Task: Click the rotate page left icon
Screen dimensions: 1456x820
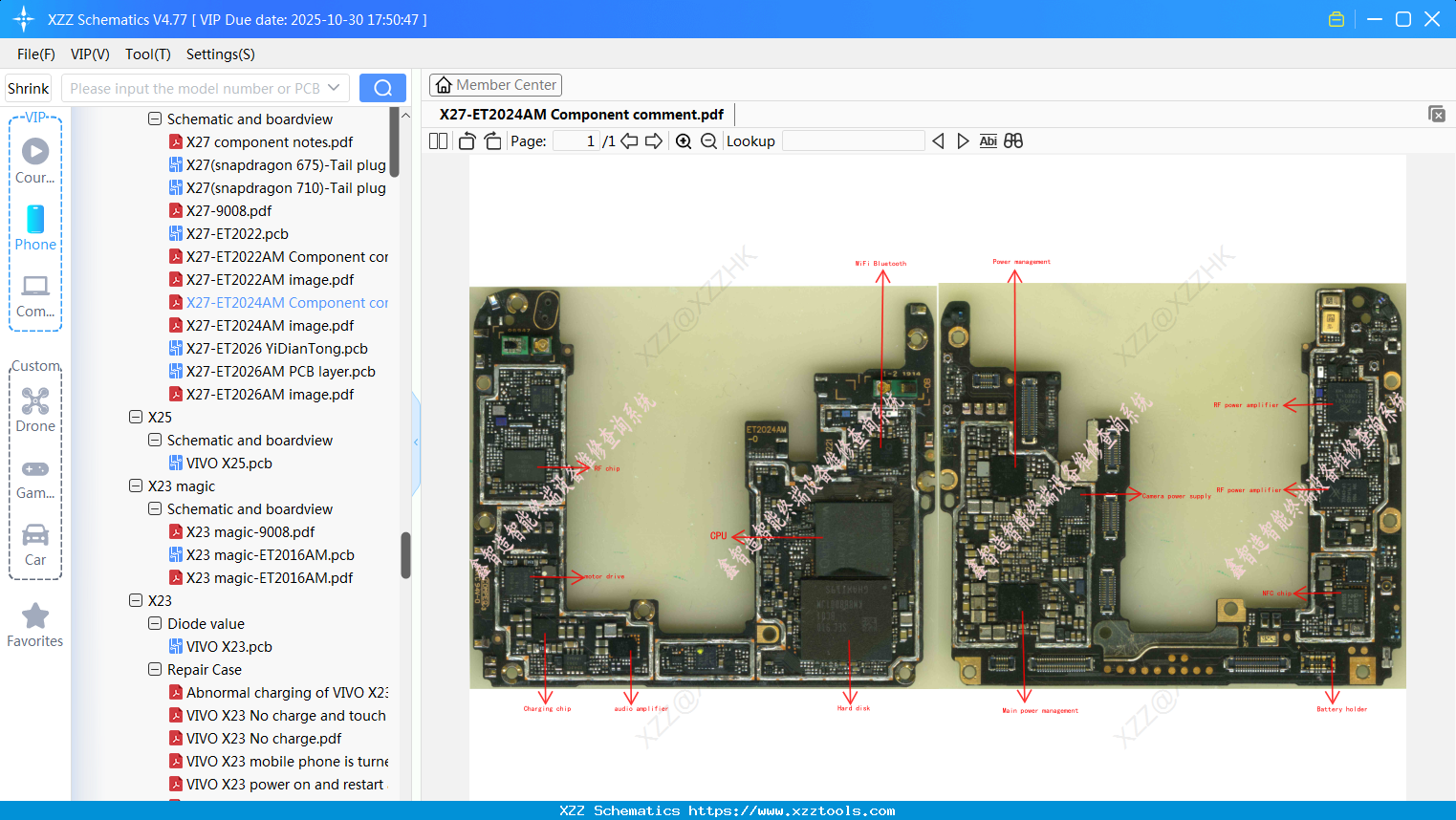Action: pos(466,140)
